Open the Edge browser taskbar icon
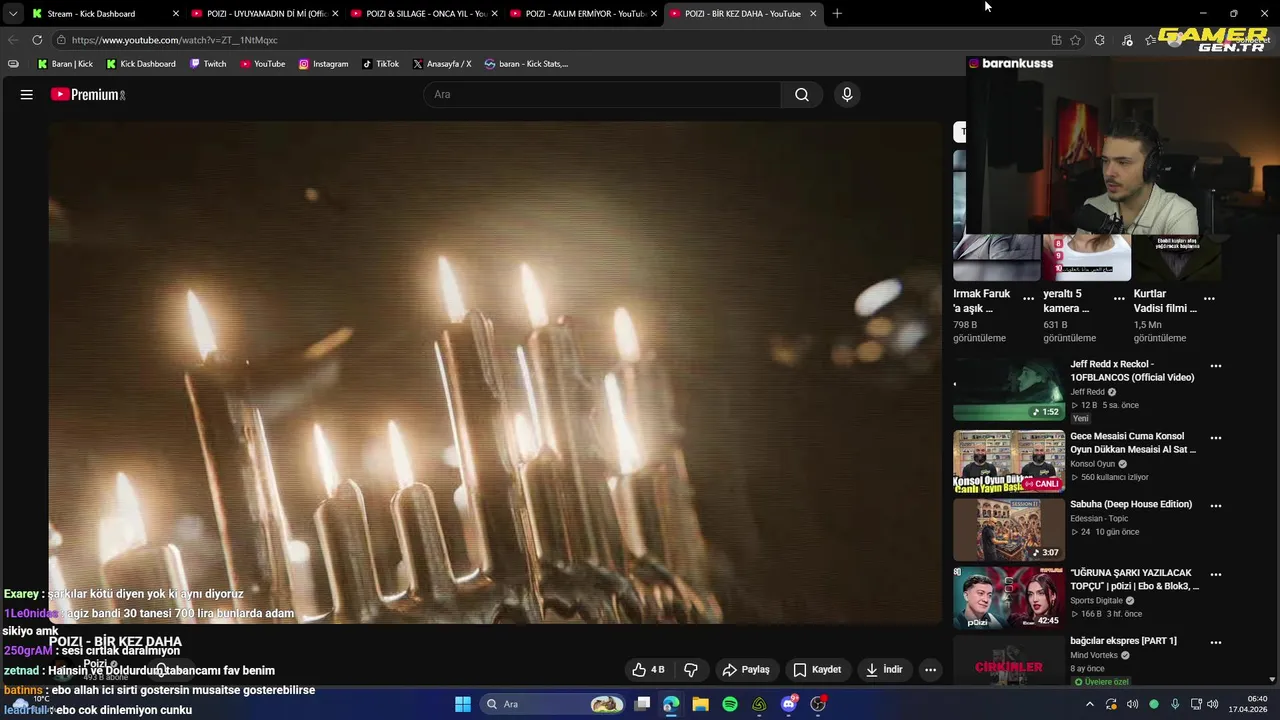Screen dimensions: 1280x720 click(671, 704)
